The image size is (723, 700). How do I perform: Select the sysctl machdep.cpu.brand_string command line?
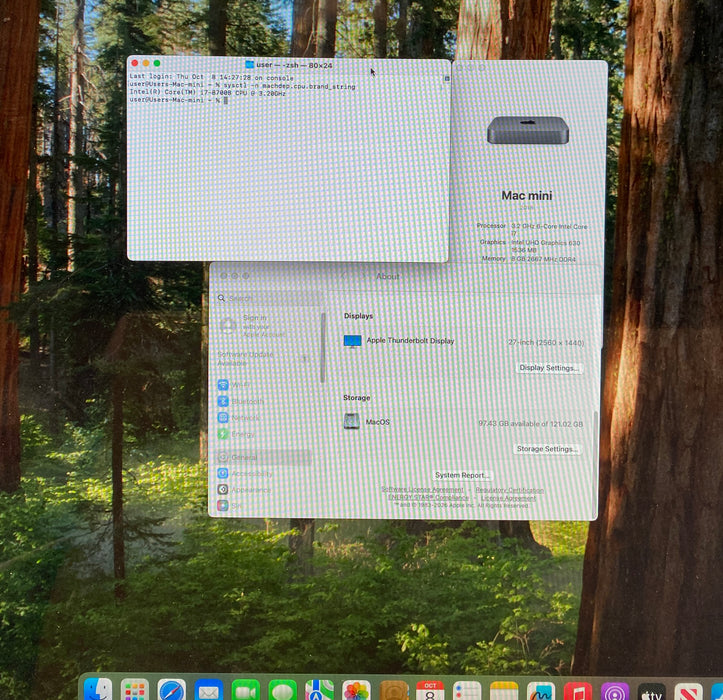242,86
